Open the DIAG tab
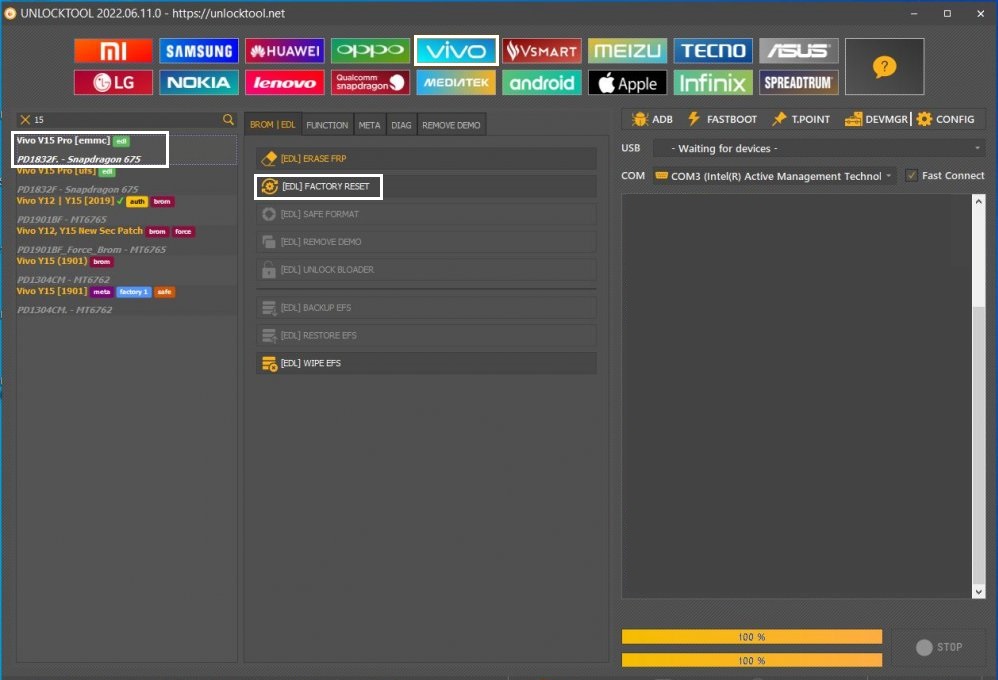The width and height of the screenshot is (998, 680). click(x=401, y=125)
